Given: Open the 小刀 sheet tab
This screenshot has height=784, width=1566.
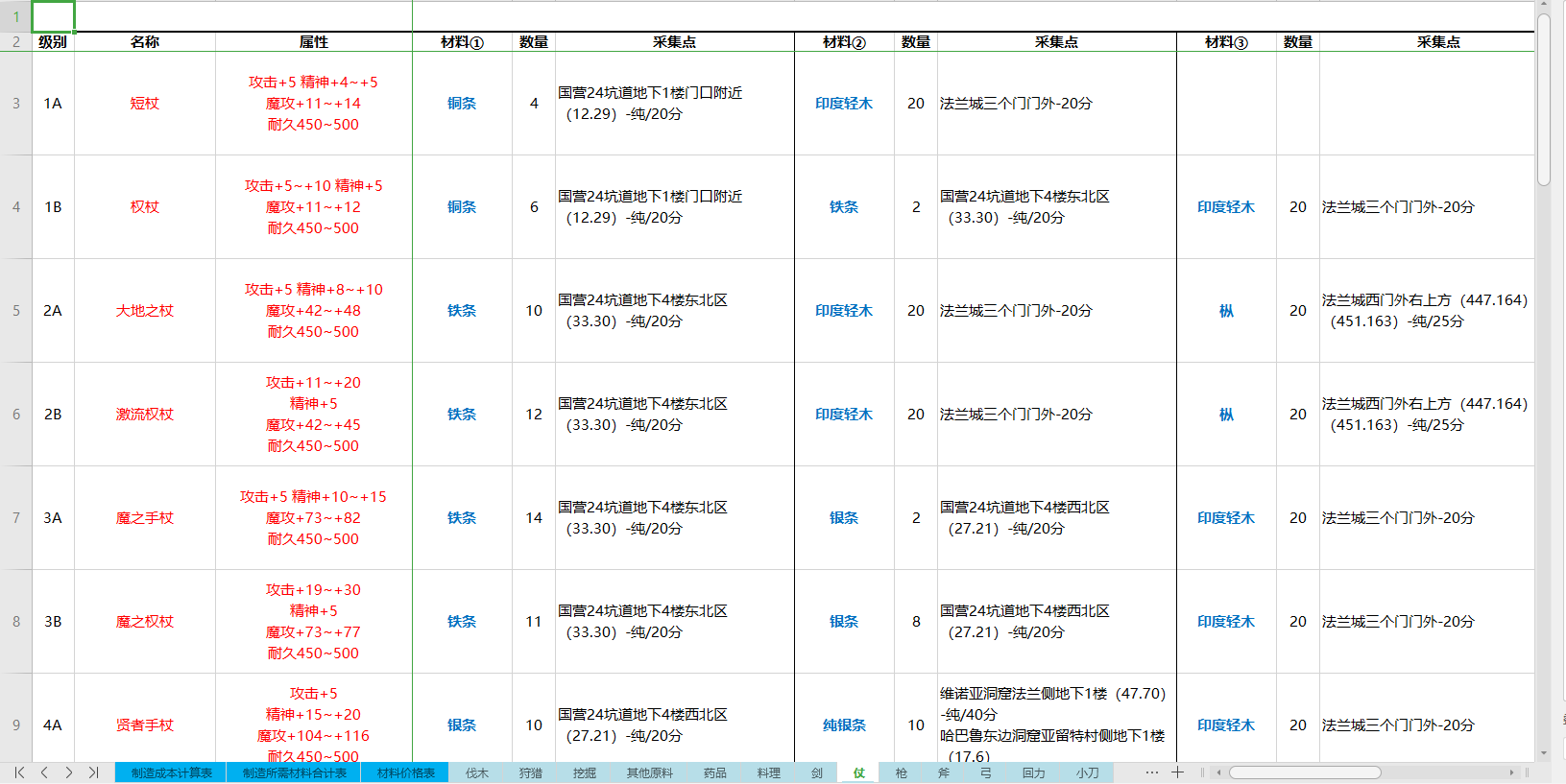Looking at the screenshot, I should coord(1087,773).
